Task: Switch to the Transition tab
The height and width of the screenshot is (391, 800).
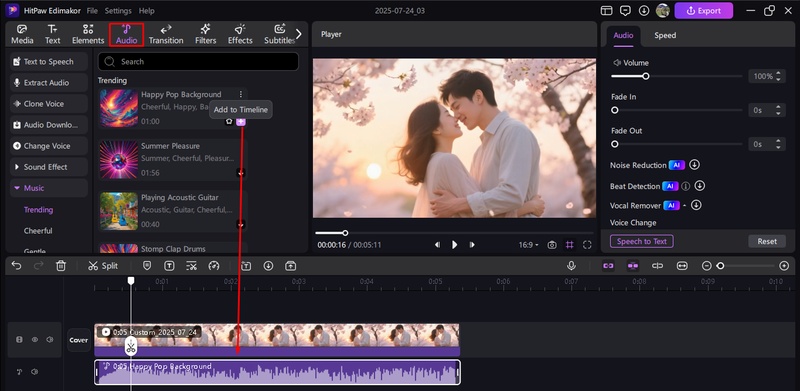Action: 166,35
